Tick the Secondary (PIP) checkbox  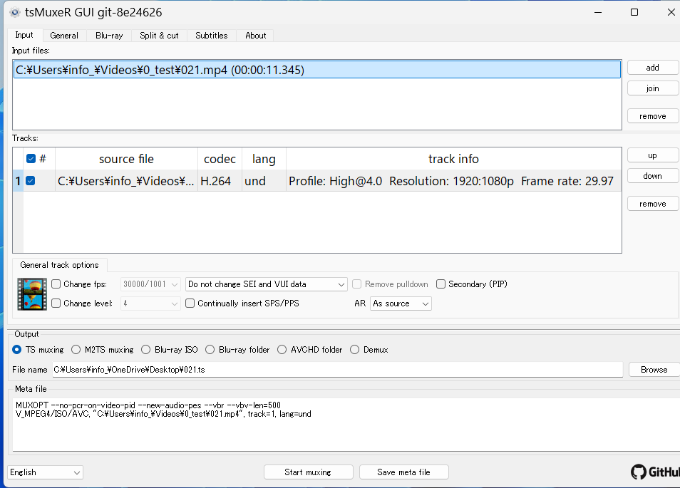[x=441, y=284]
